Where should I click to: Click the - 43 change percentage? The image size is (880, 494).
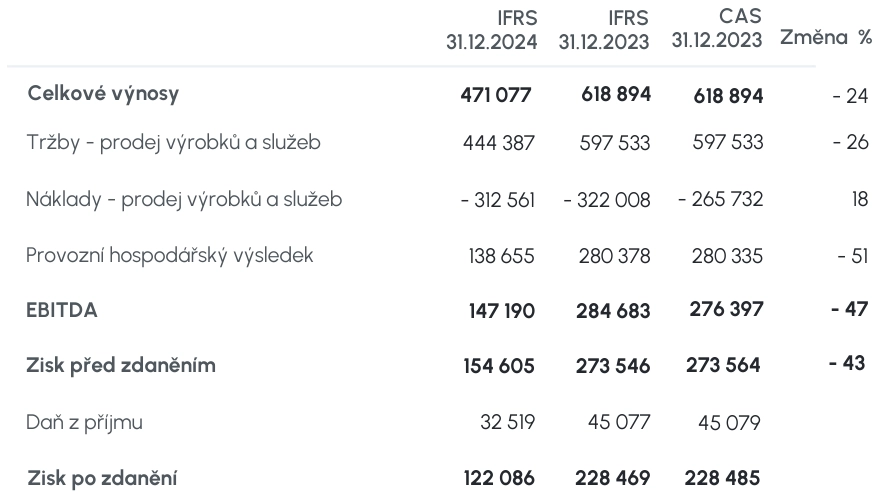847,363
